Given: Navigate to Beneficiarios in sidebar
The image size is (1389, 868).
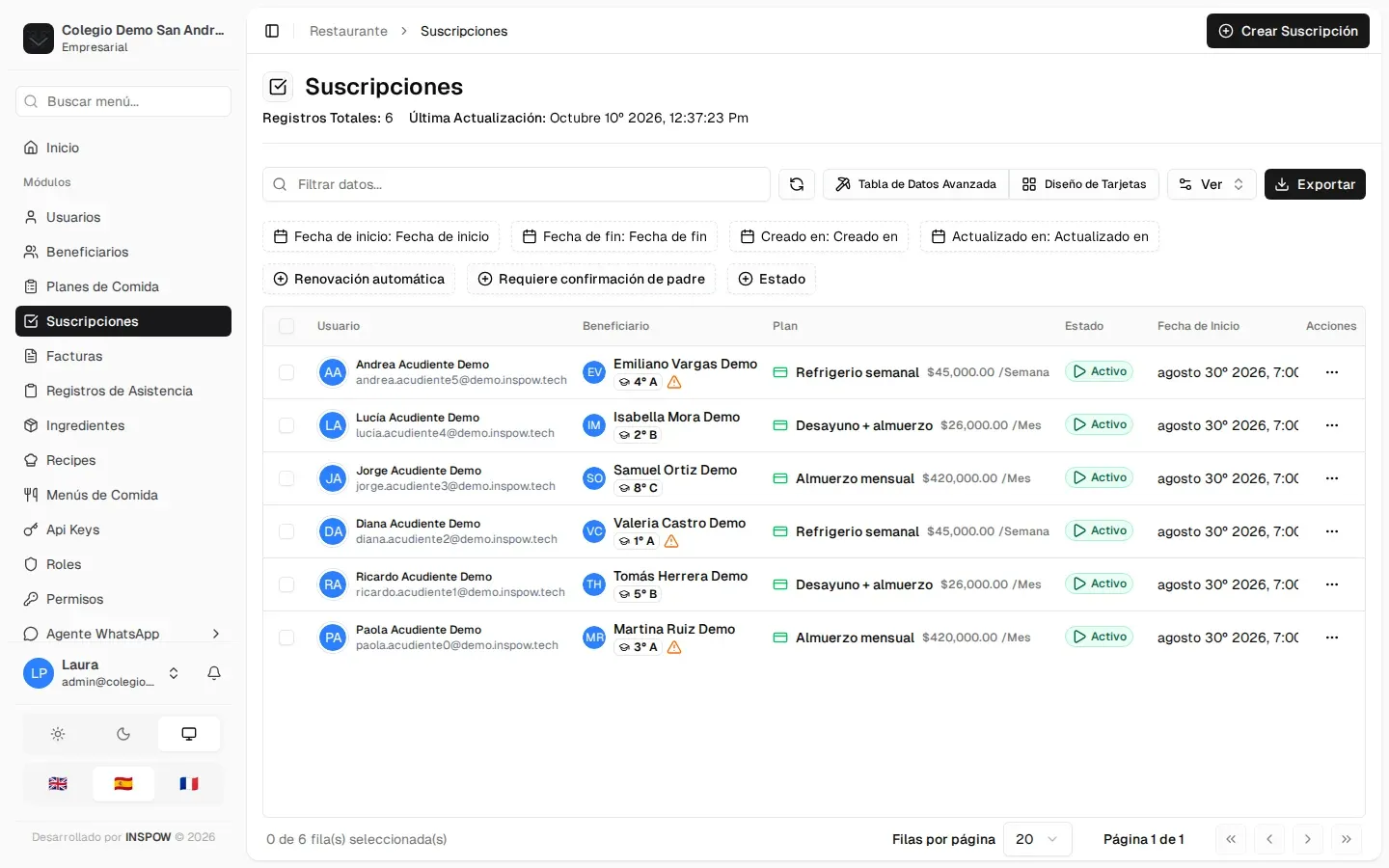Looking at the screenshot, I should [x=123, y=252].
